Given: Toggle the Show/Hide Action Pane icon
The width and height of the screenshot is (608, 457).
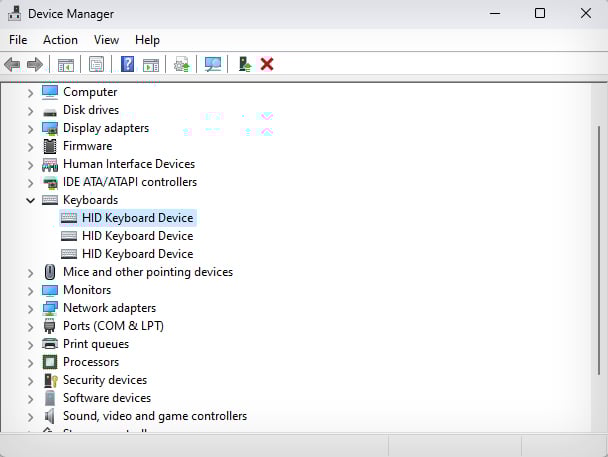Looking at the screenshot, I should (151, 64).
